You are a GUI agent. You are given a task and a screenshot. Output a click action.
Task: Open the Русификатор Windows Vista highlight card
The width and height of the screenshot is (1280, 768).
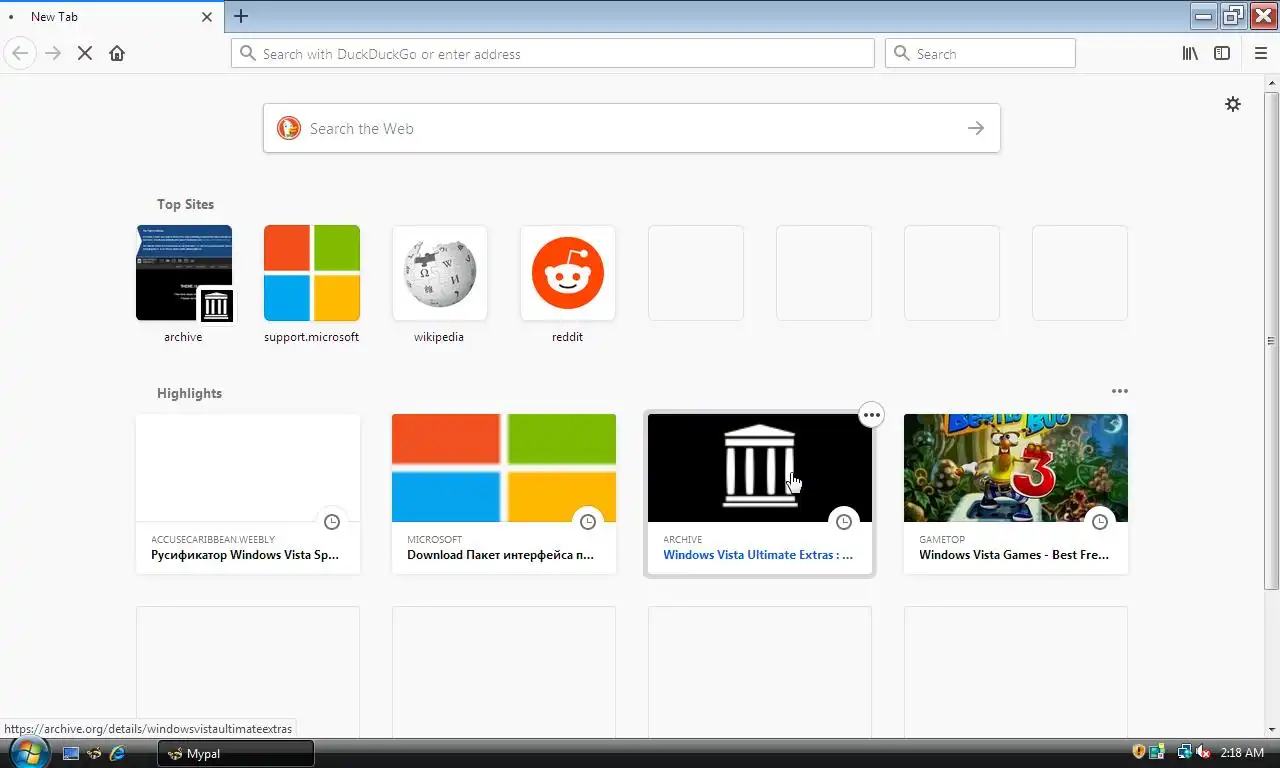248,494
